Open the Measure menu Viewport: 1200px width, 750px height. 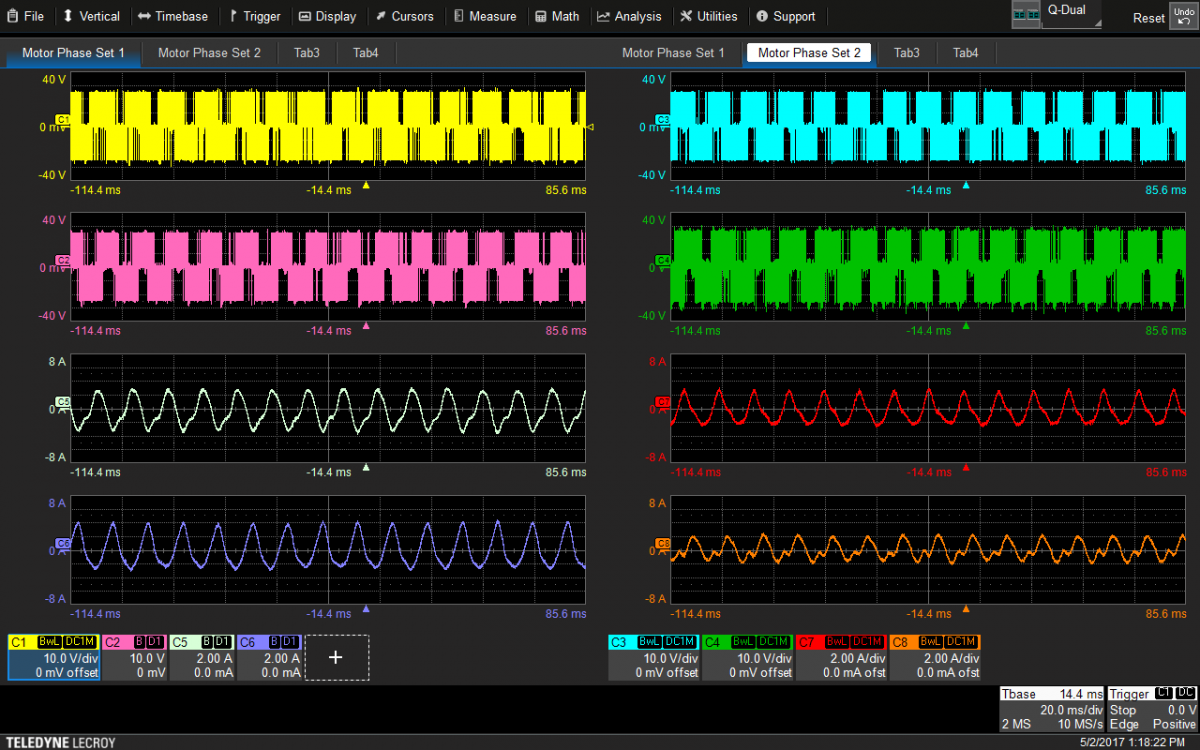(x=485, y=16)
